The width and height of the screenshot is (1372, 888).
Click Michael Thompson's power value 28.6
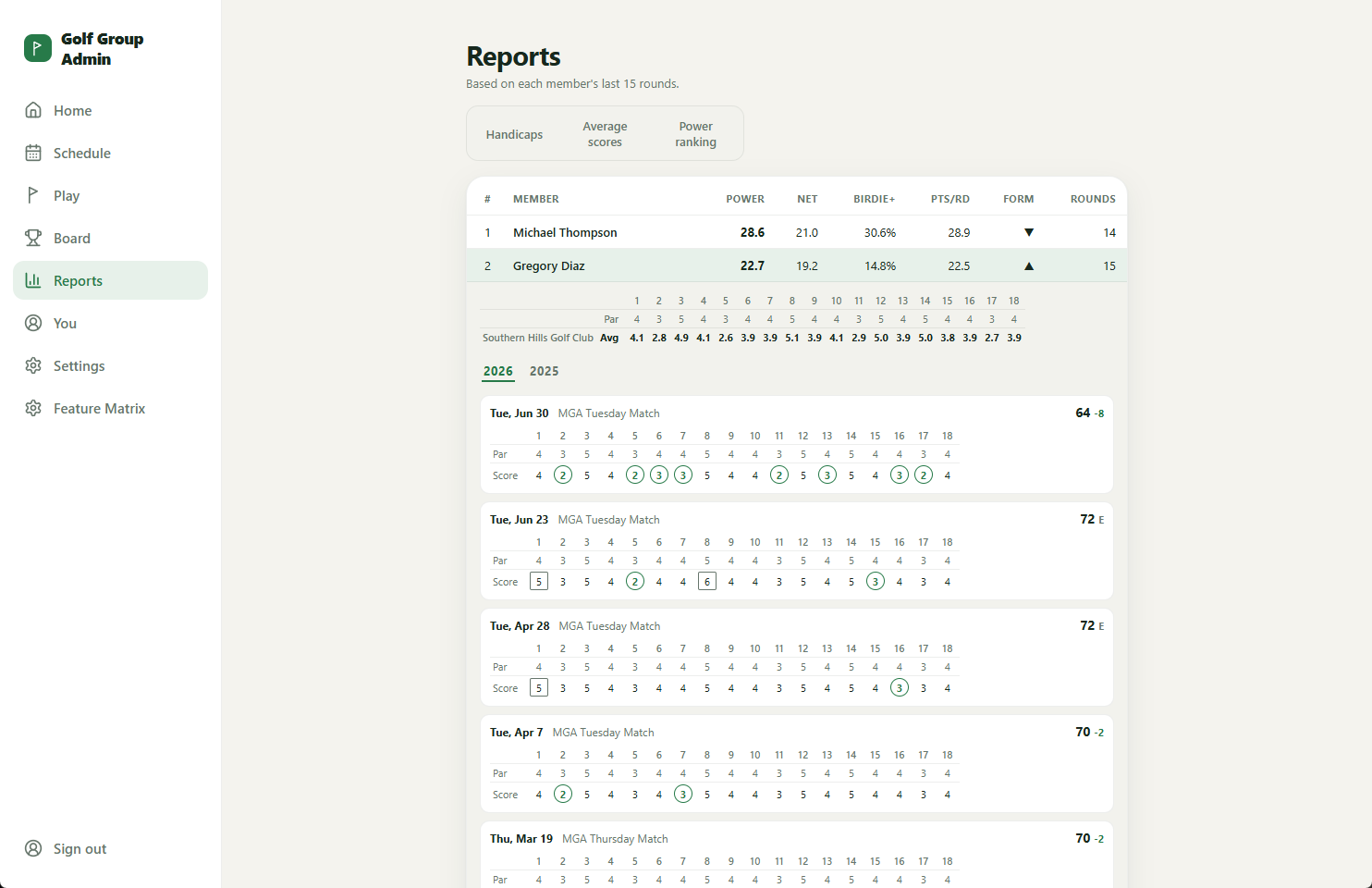click(753, 232)
